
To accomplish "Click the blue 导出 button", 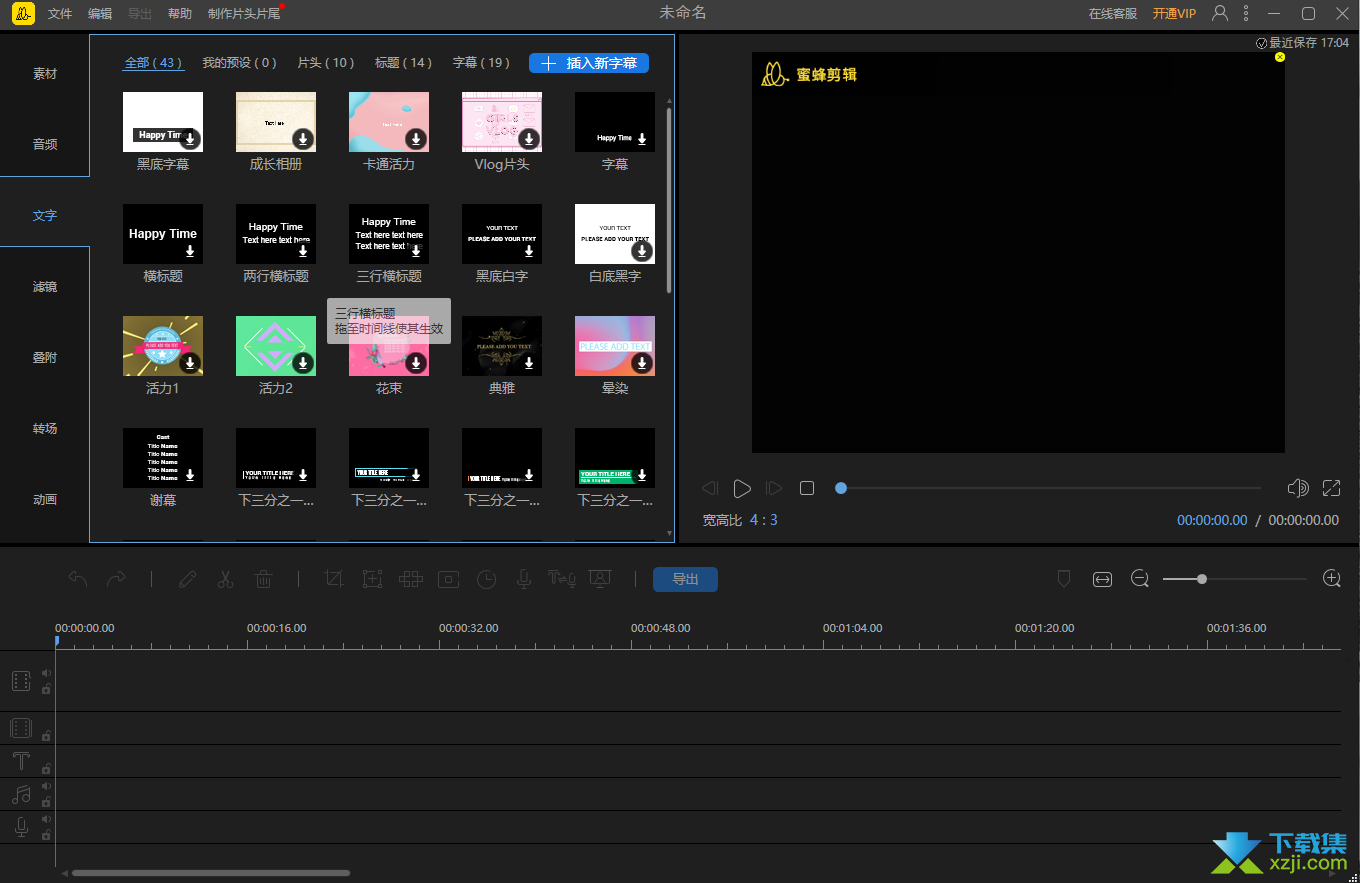I will pos(685,579).
